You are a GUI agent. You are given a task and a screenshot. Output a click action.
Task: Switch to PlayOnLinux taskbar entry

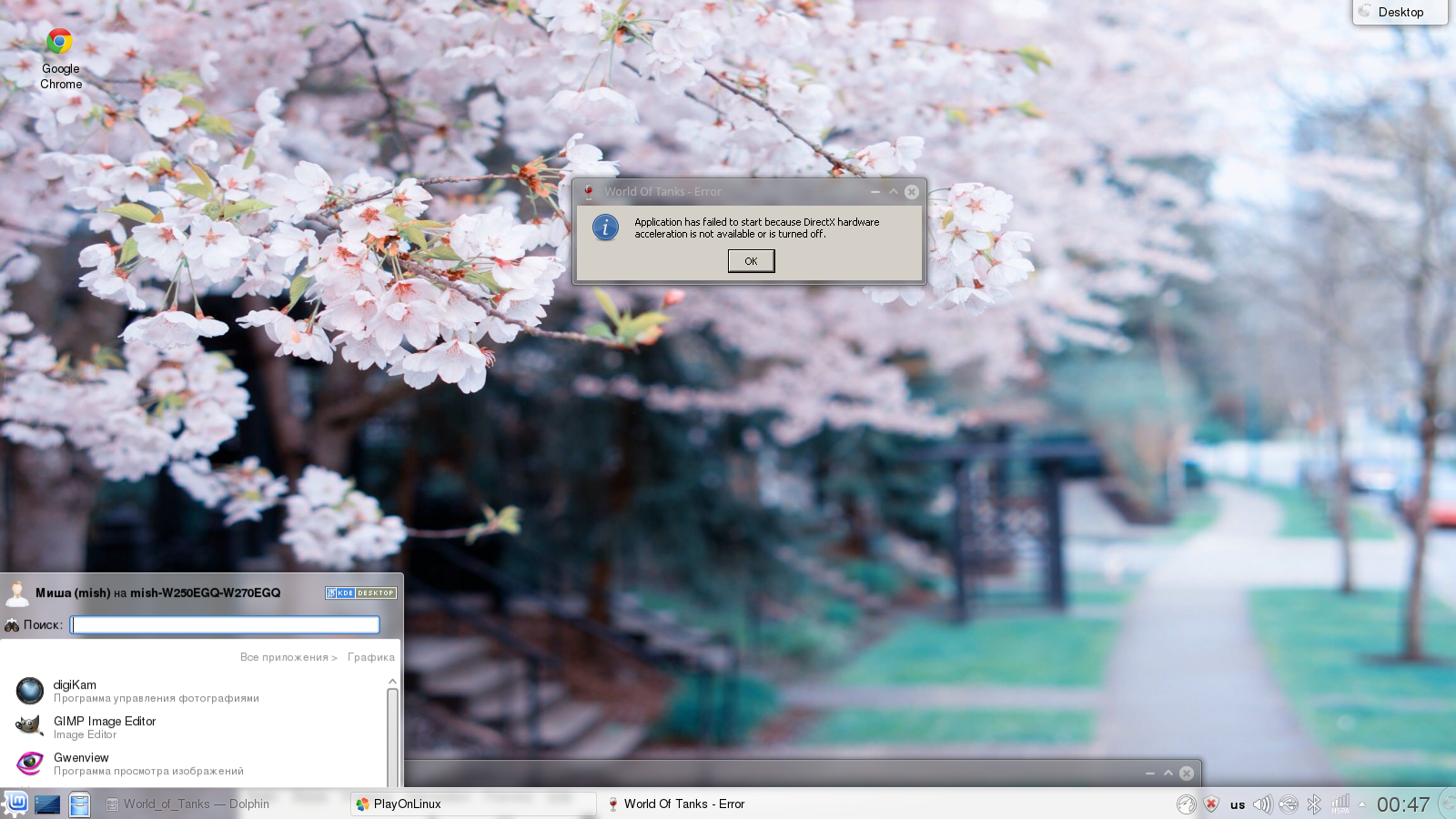(473, 804)
